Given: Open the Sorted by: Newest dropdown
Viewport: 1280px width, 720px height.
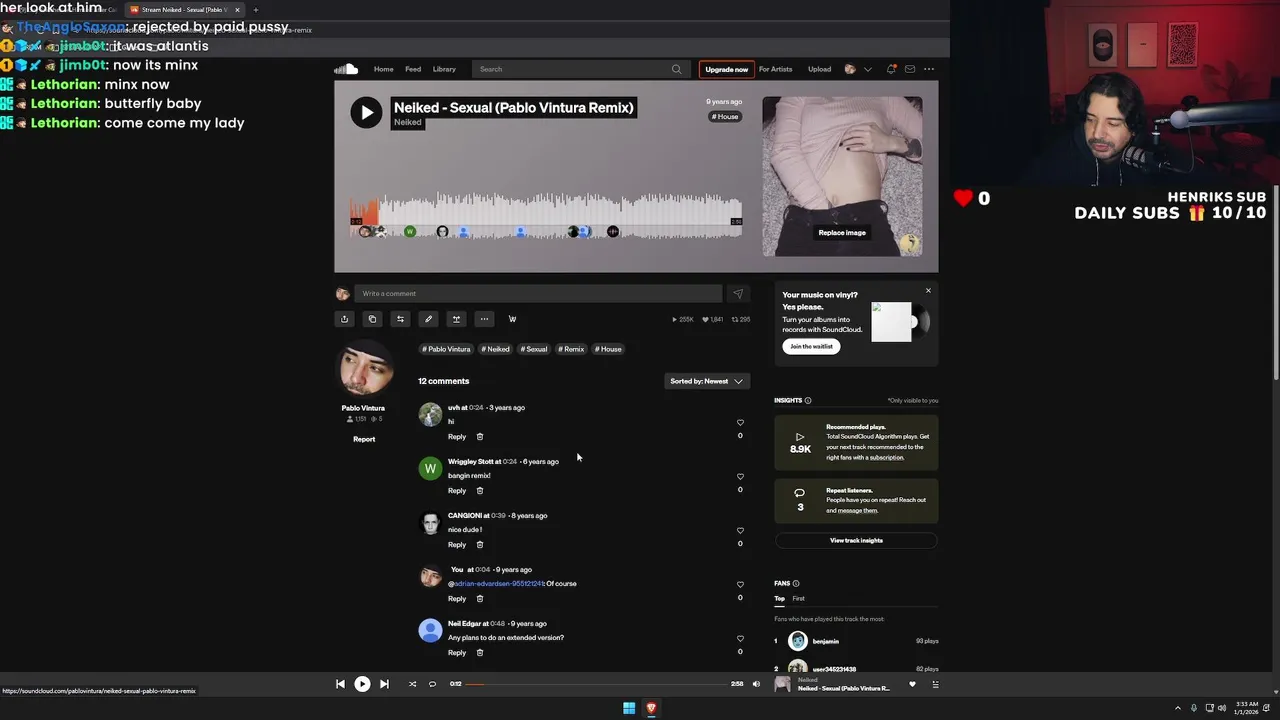Looking at the screenshot, I should [707, 381].
